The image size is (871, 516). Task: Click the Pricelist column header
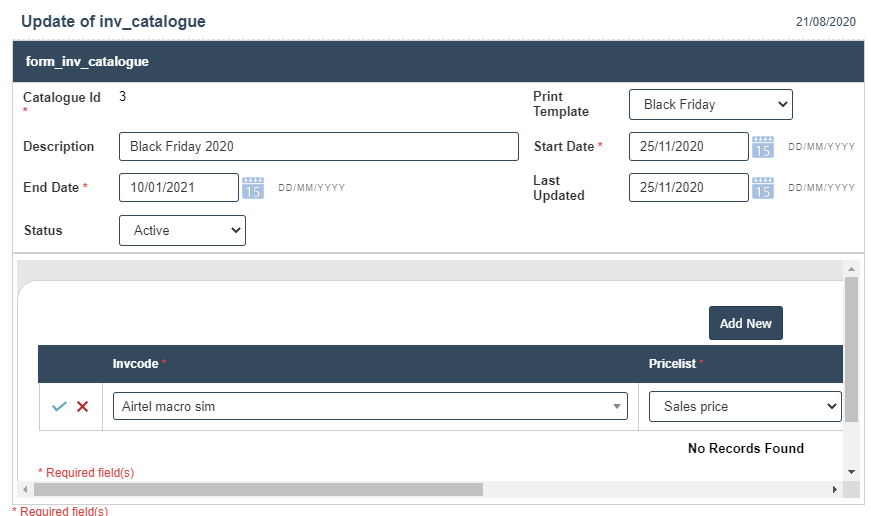(673, 364)
